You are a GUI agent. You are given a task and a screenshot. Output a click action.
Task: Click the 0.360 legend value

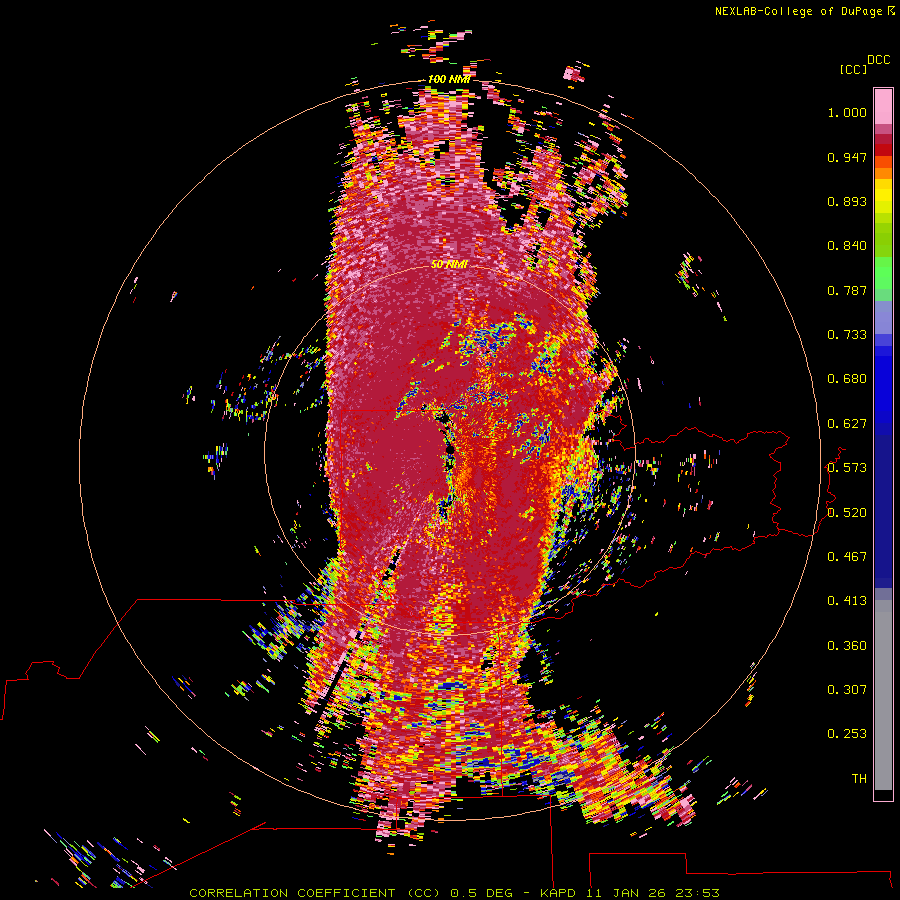click(x=847, y=646)
